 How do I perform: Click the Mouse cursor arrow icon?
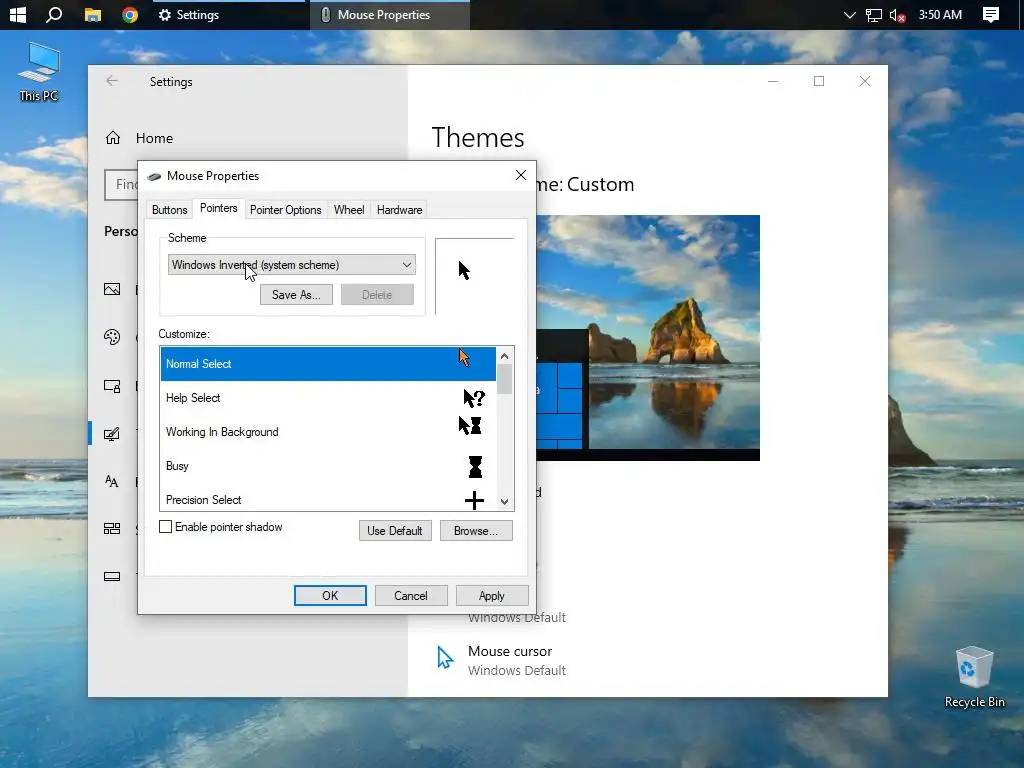445,658
